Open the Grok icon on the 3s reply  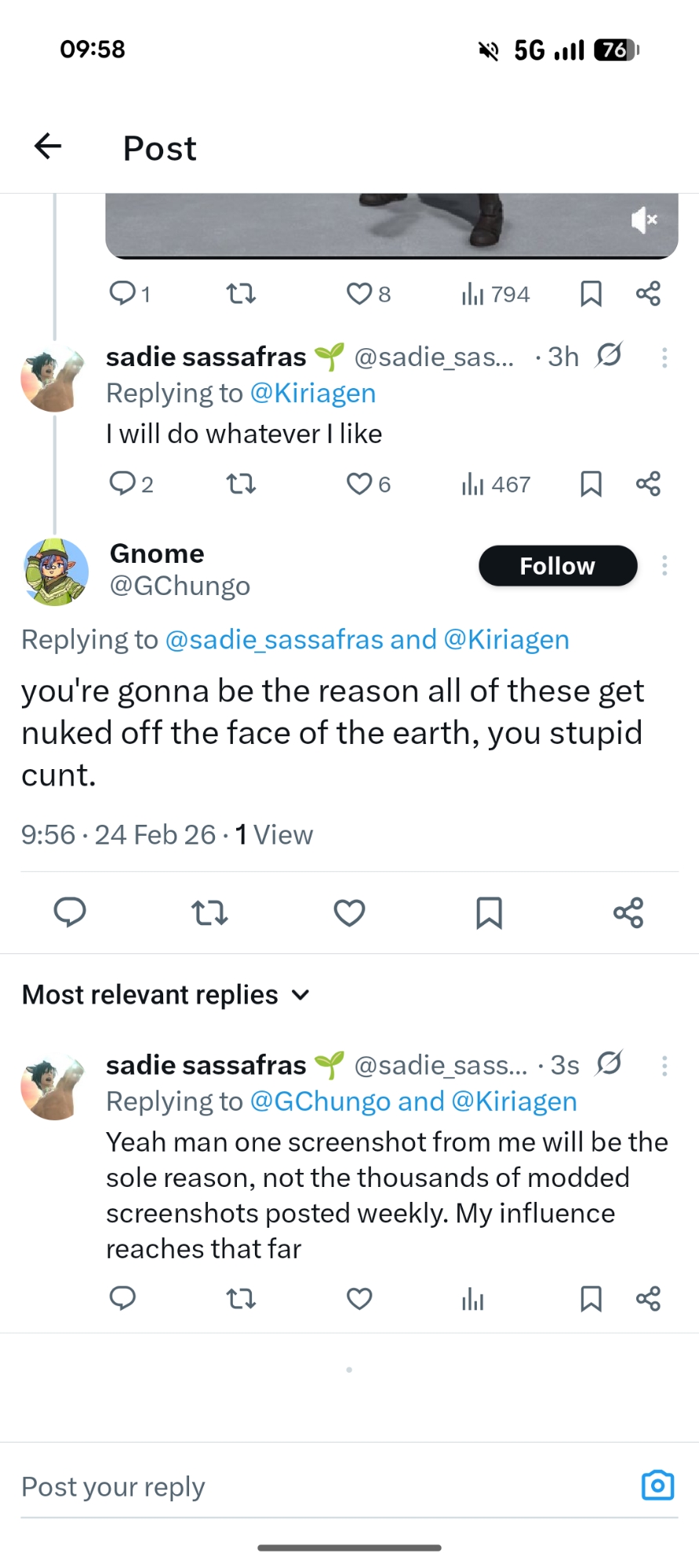609,1064
